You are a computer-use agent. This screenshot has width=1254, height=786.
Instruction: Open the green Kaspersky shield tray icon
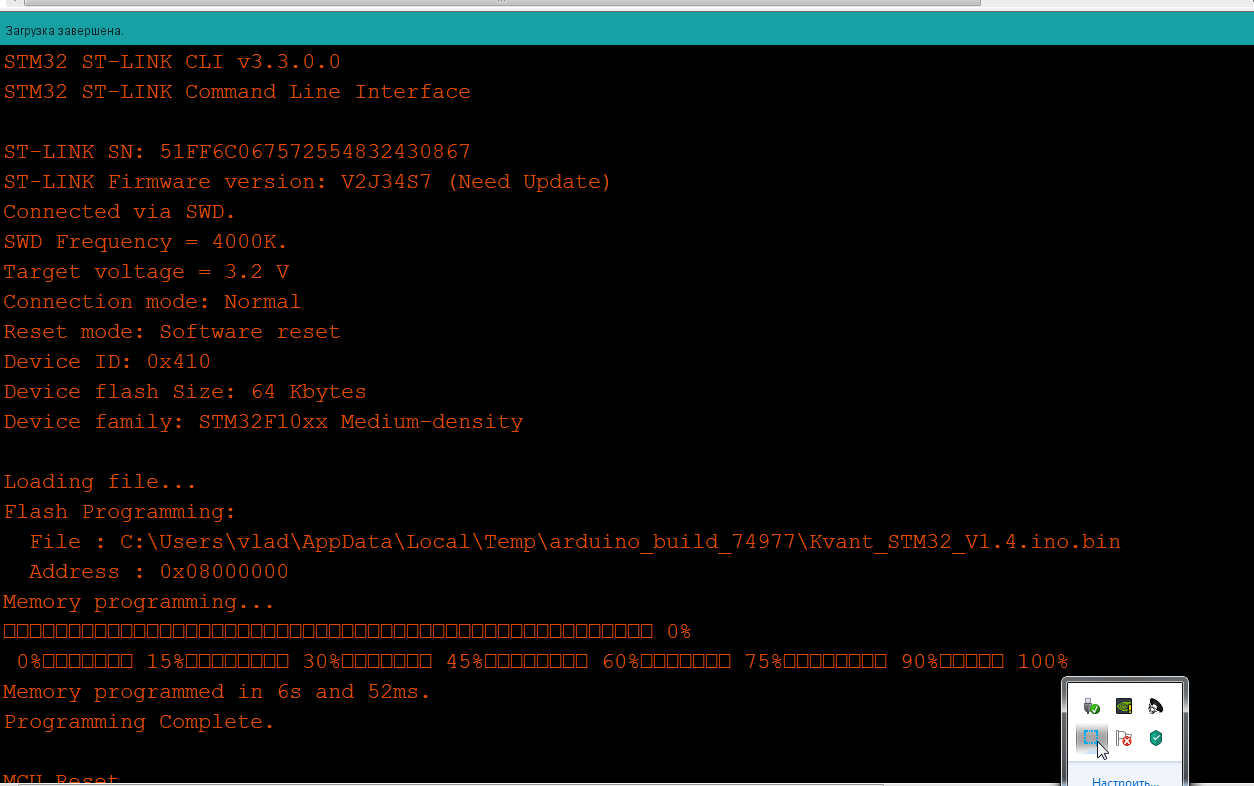[1156, 738]
